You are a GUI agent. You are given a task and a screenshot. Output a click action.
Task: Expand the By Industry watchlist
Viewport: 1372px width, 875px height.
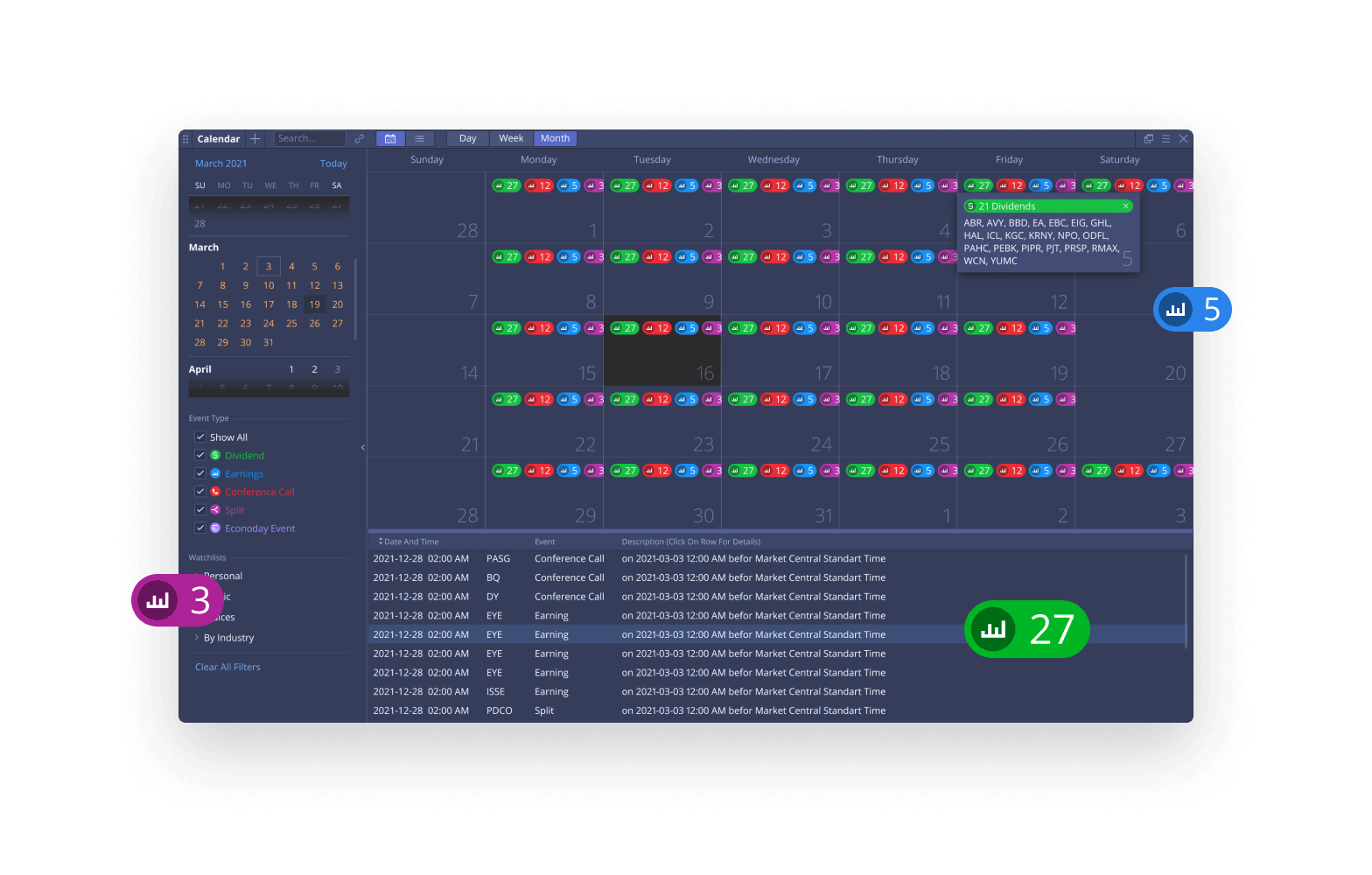tap(197, 638)
